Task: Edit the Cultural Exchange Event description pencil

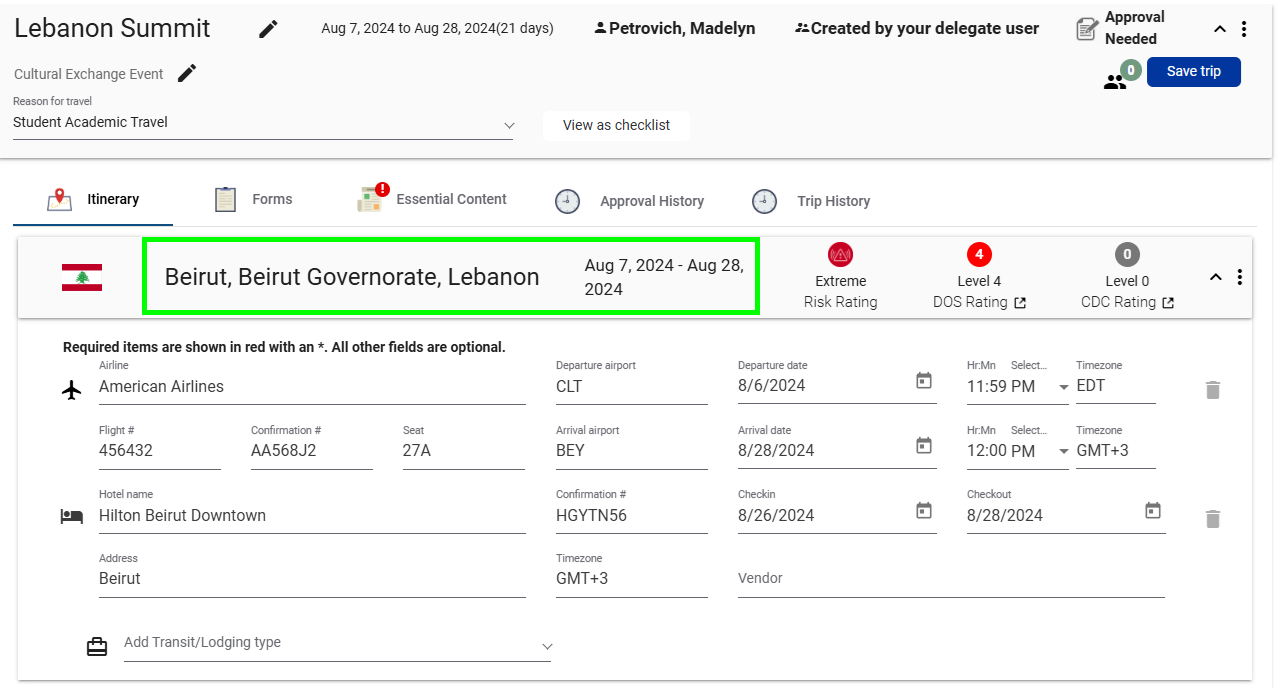Action: [187, 73]
